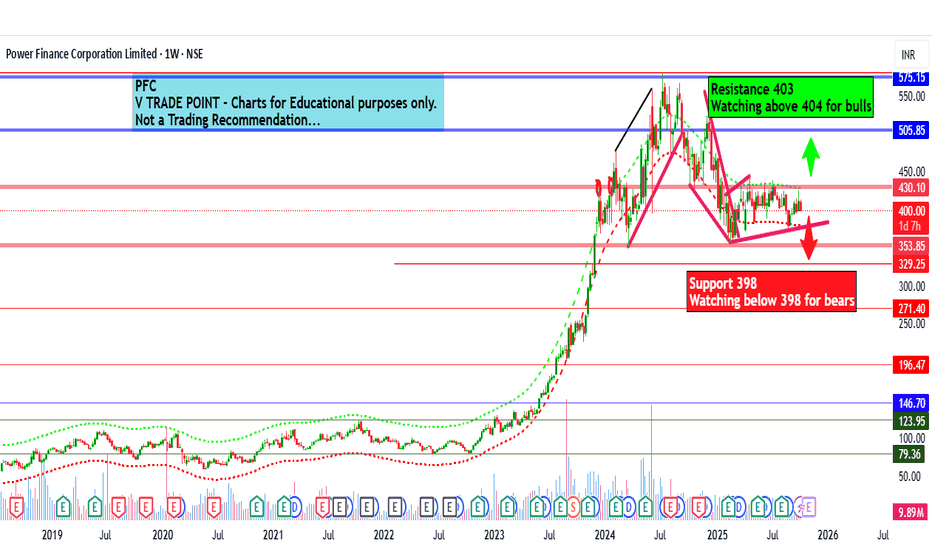This screenshot has width=932, height=550.
Task: Click the last green earnings E marker before the purple one
Action: tap(782, 507)
